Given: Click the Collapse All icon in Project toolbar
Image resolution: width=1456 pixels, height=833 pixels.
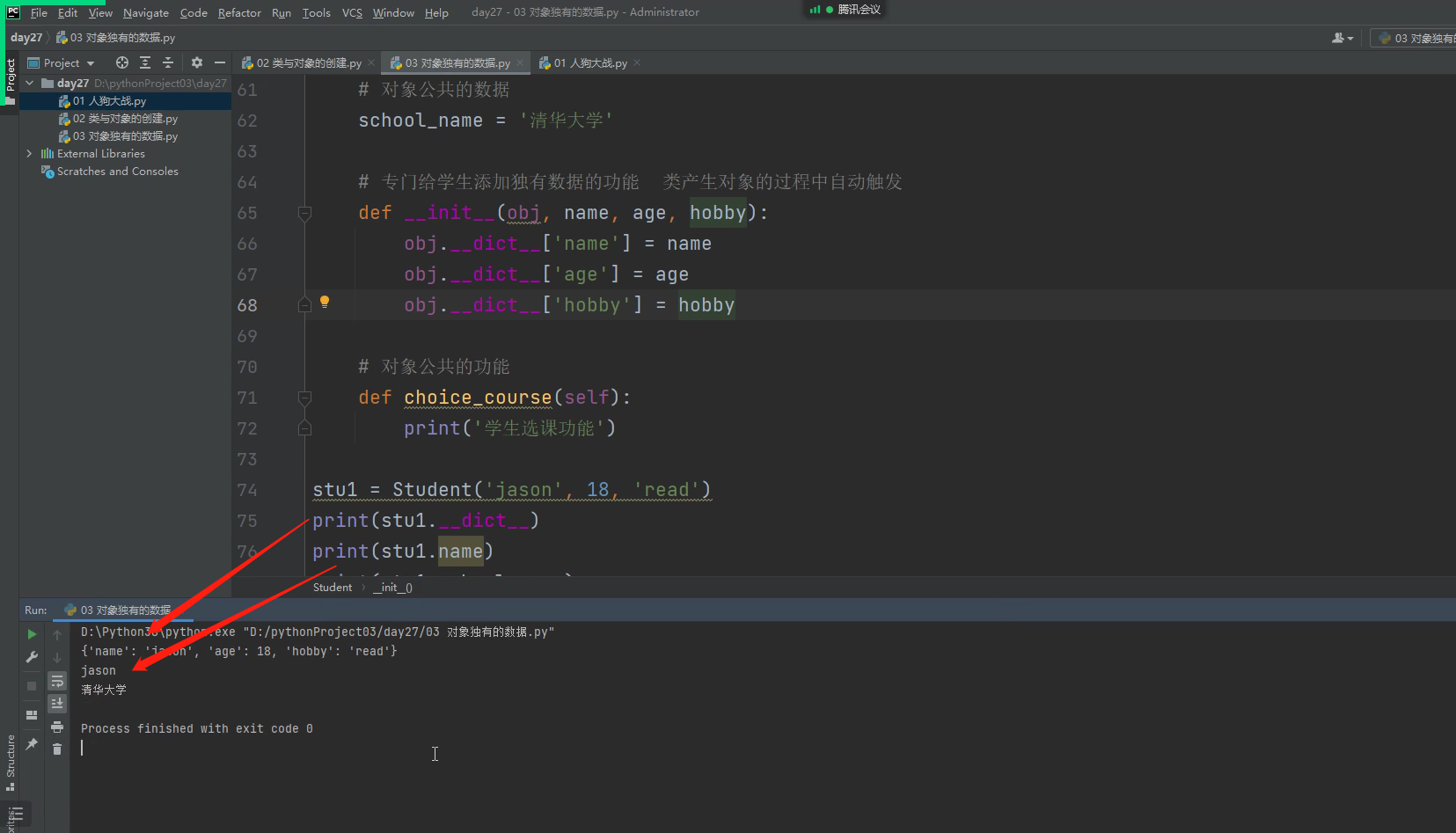Looking at the screenshot, I should click(x=168, y=62).
